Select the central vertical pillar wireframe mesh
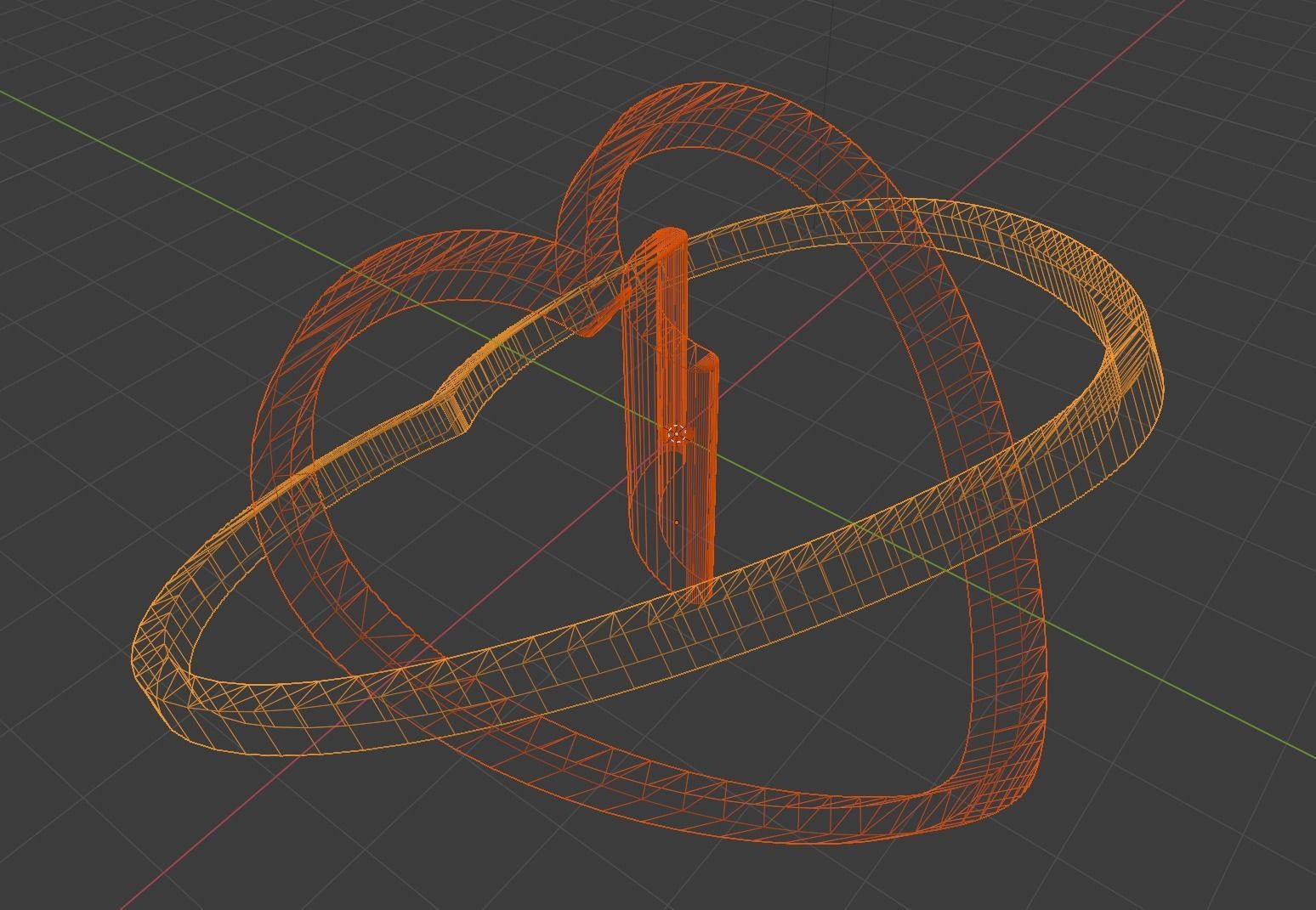1316x910 pixels. [x=672, y=415]
